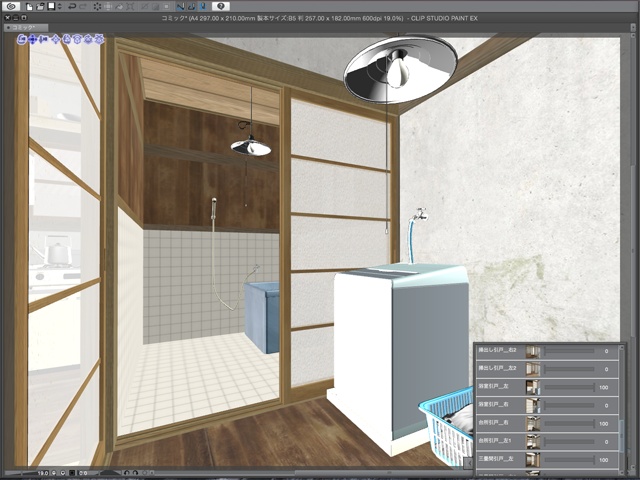This screenshot has width=640, height=480.
Task: Click slider for 台所引戸_右 row
Action: tap(569, 424)
